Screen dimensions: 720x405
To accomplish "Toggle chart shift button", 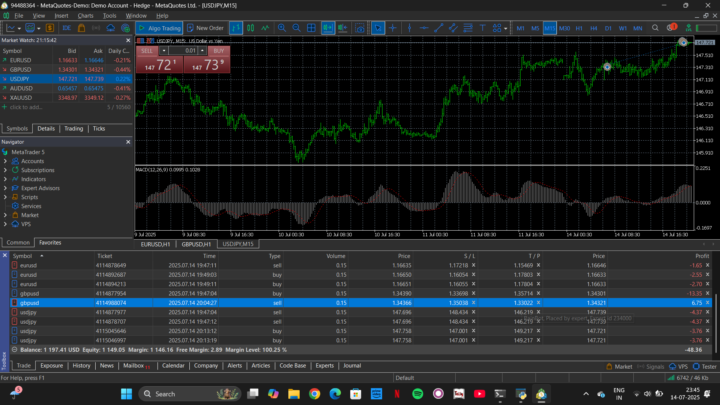I will click(x=342, y=28).
